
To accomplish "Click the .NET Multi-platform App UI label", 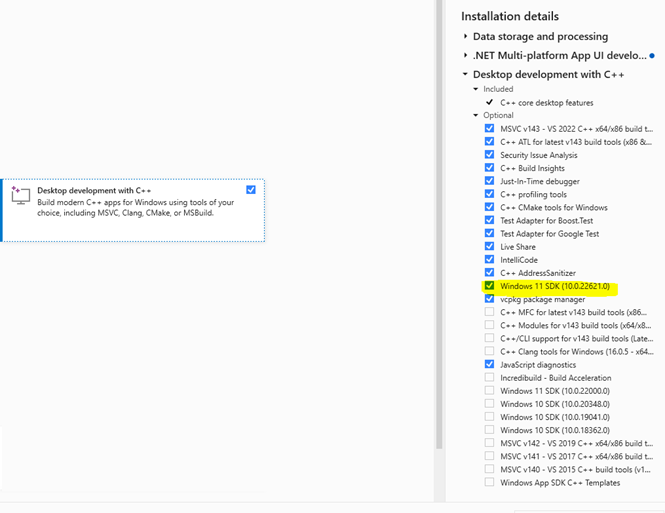I will point(560,56).
